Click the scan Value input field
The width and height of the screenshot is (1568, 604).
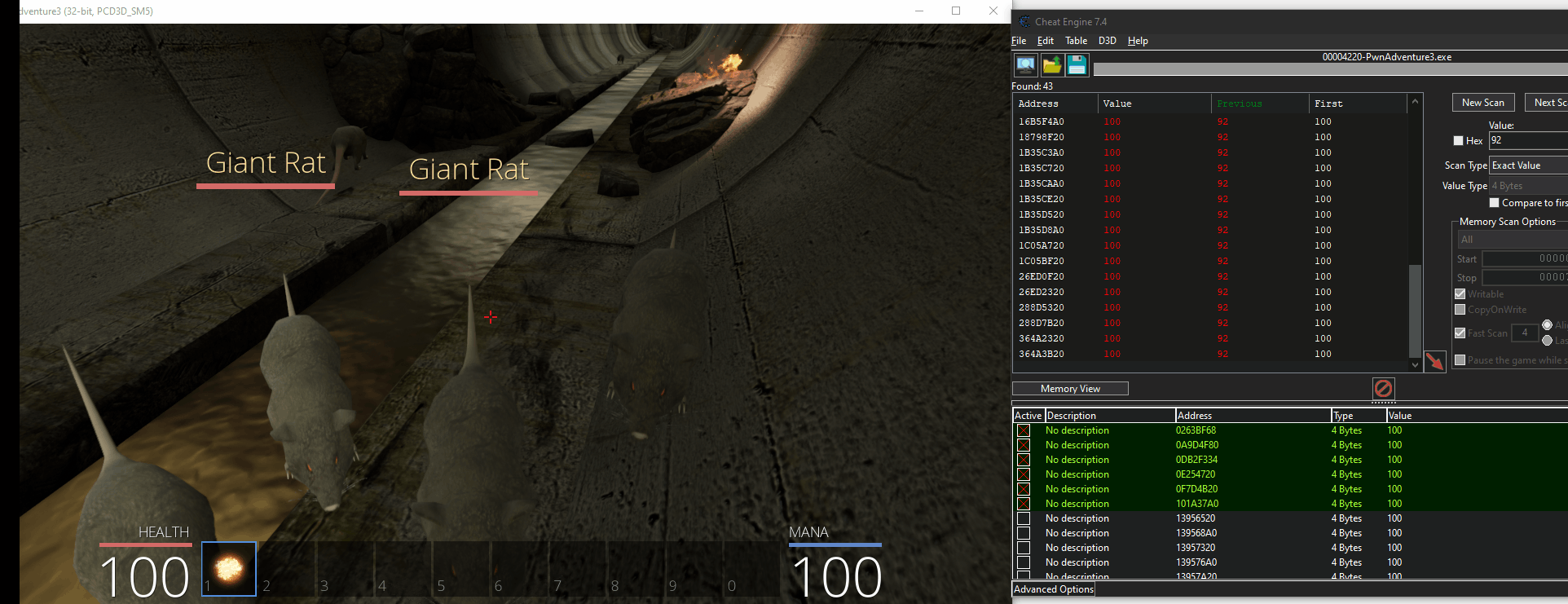[x=1528, y=140]
